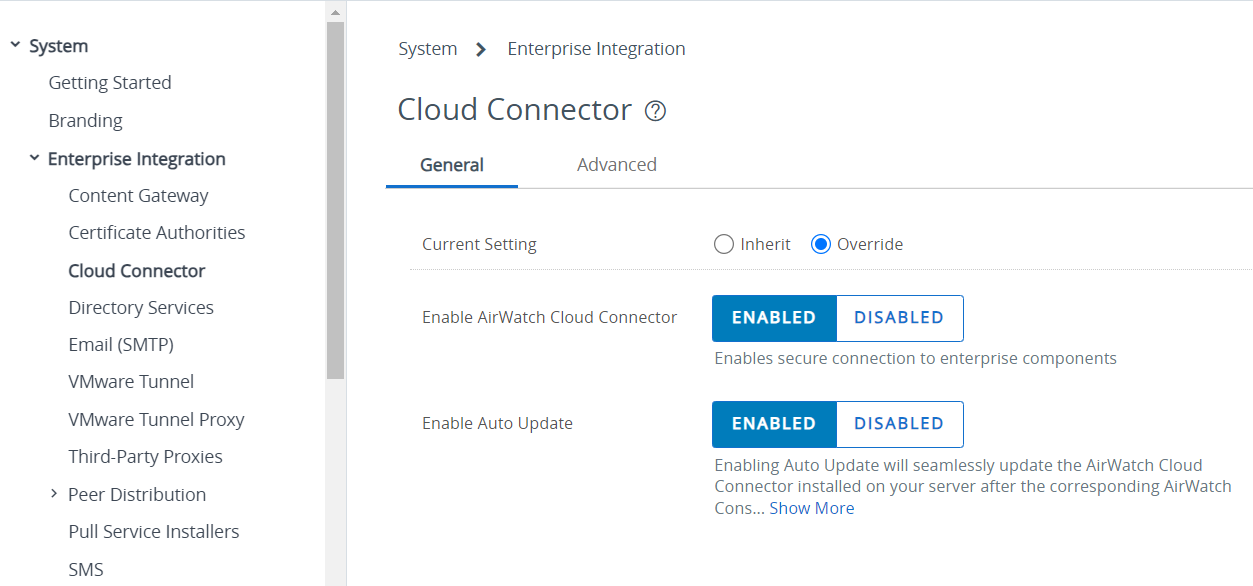
Task: Click the sidebar vertical scrollbar thumb
Action: (x=335, y=200)
